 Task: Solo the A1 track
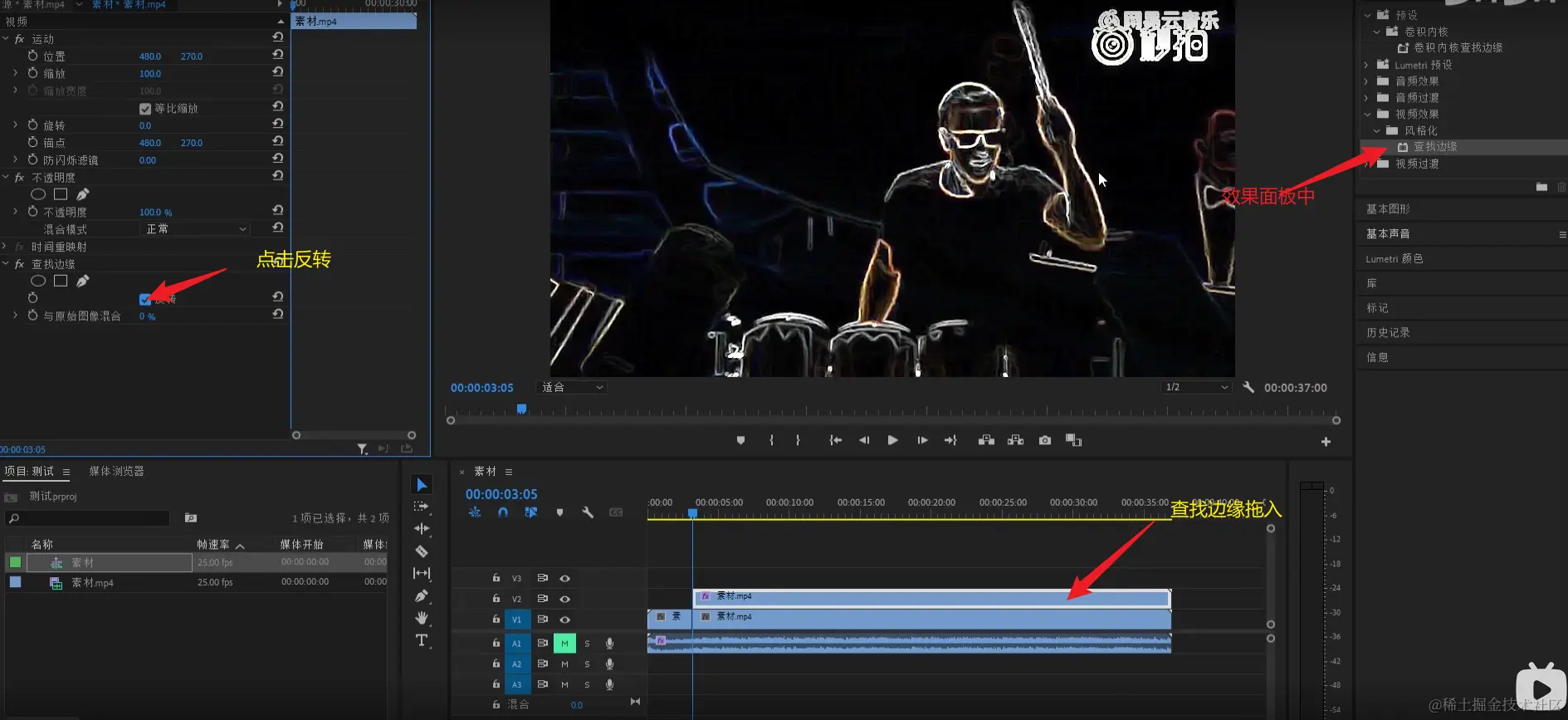click(x=587, y=643)
